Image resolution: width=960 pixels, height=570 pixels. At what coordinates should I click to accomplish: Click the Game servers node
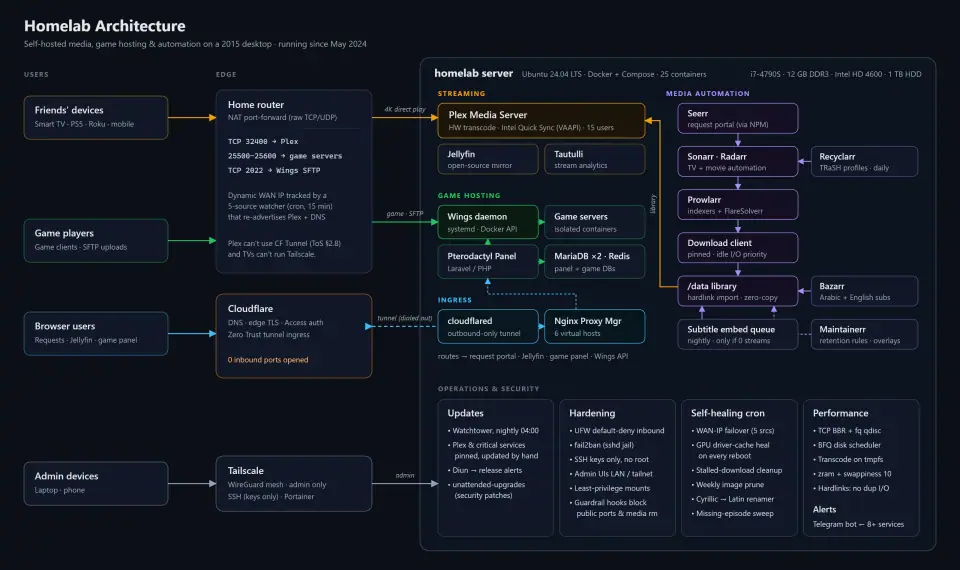click(594, 222)
